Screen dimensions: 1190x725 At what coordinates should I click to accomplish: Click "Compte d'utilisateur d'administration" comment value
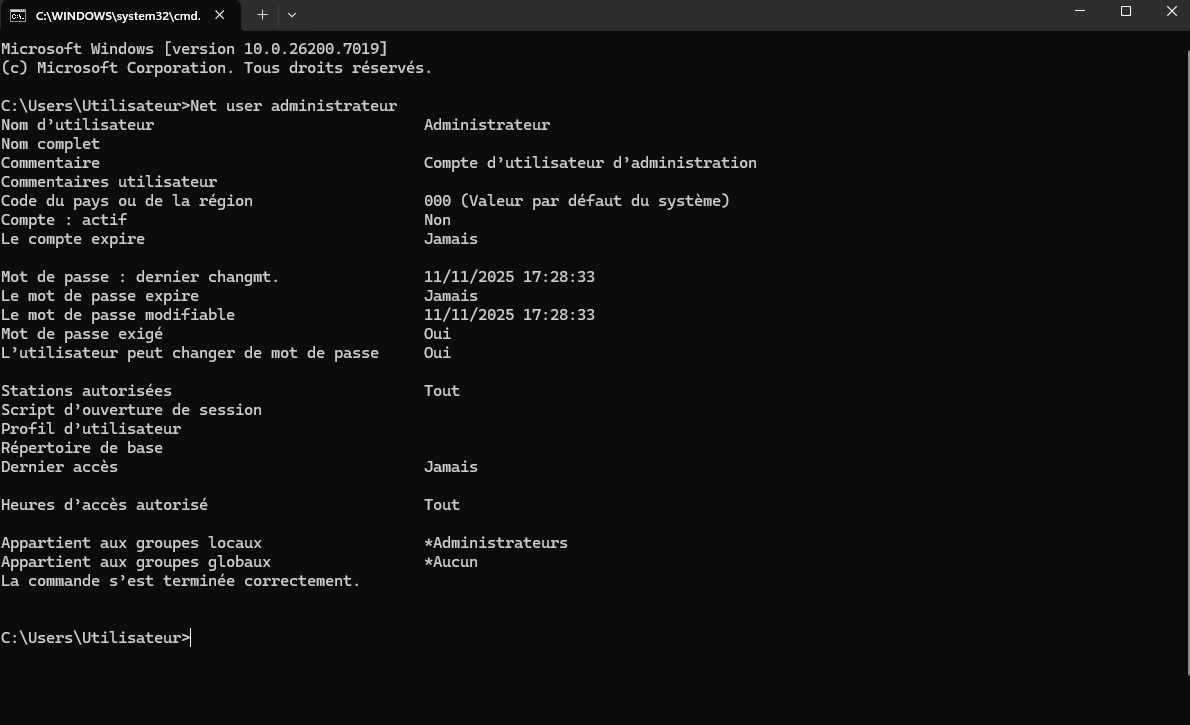tap(590, 162)
